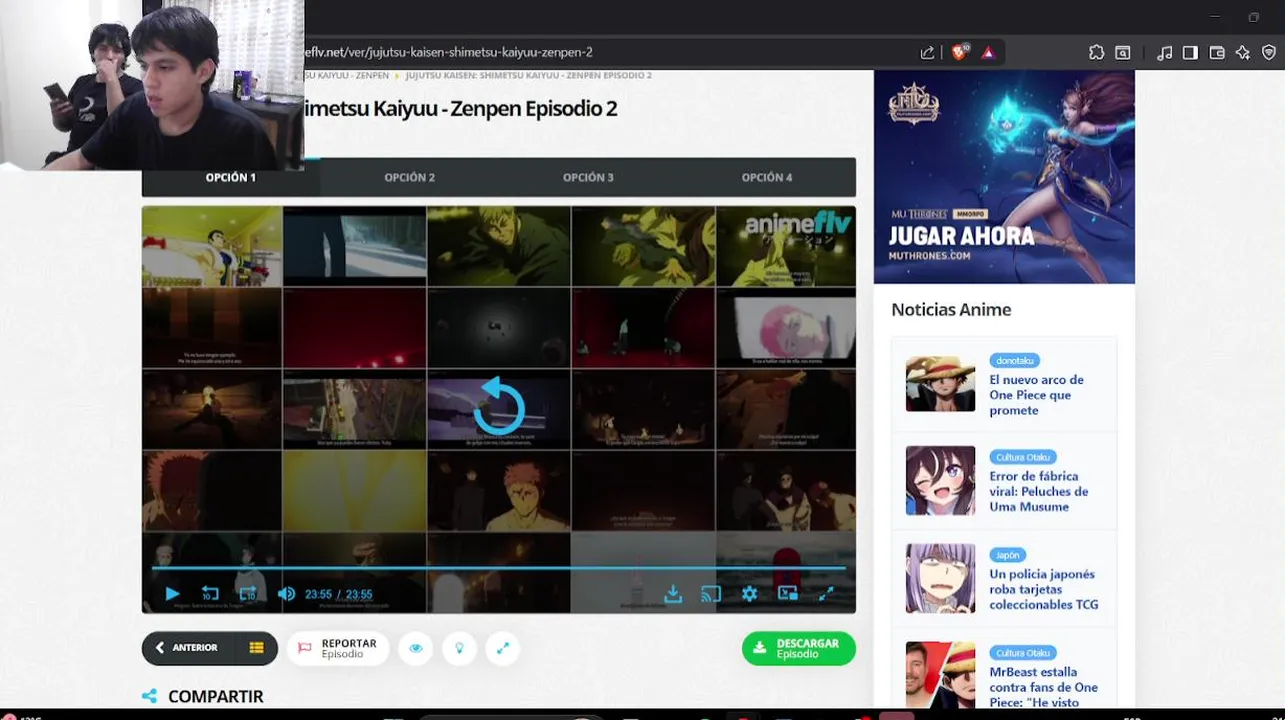
Task: Open the Brave Shields lion icon
Action: (x=959, y=52)
